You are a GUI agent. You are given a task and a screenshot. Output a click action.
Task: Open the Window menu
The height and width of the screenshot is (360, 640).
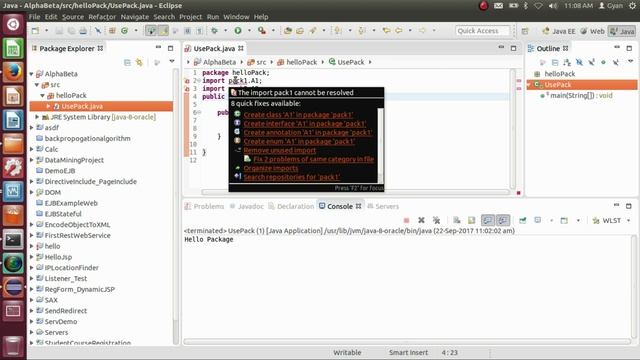coord(236,17)
